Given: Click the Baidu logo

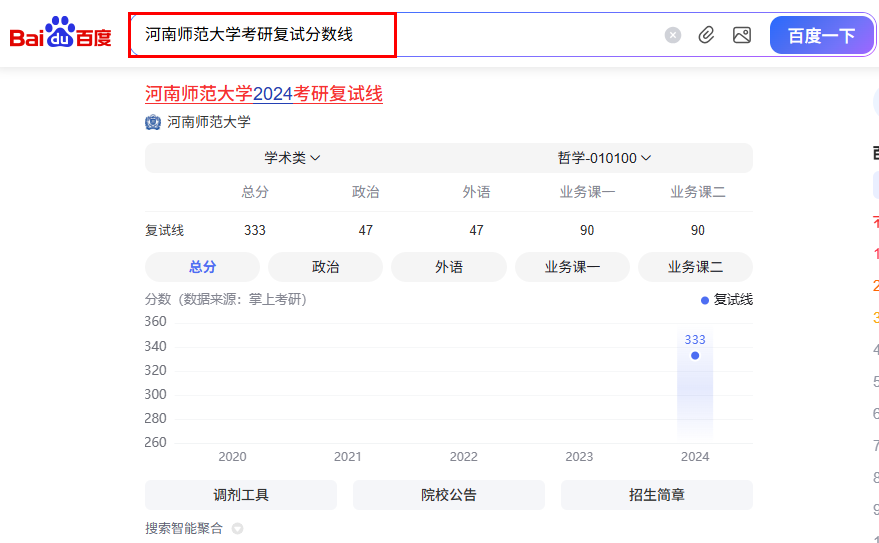Looking at the screenshot, I should tap(60, 34).
